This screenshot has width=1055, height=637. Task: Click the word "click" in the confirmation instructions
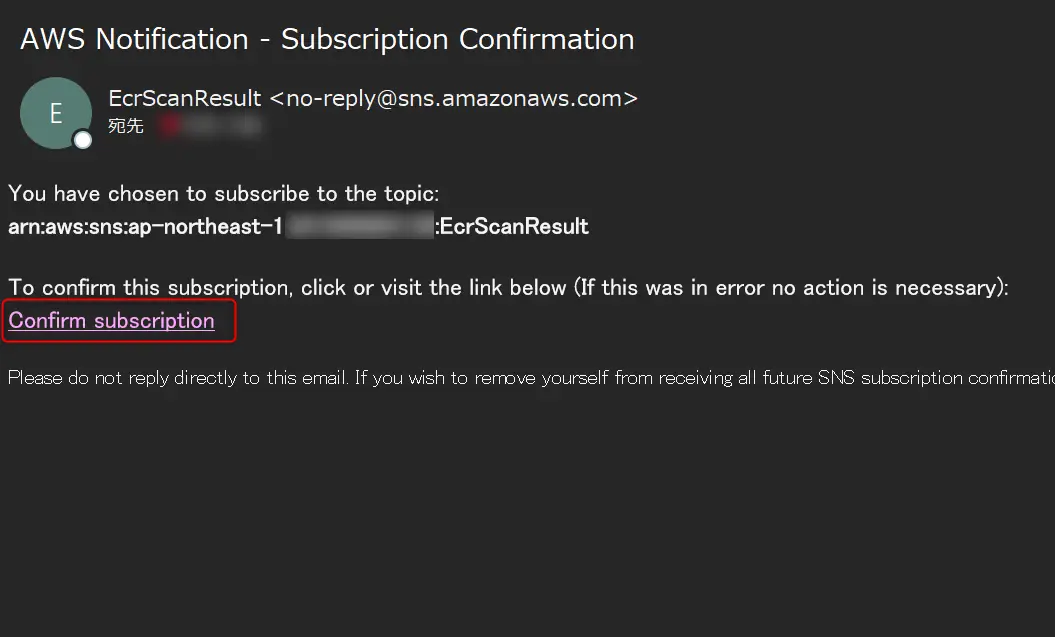point(324,288)
